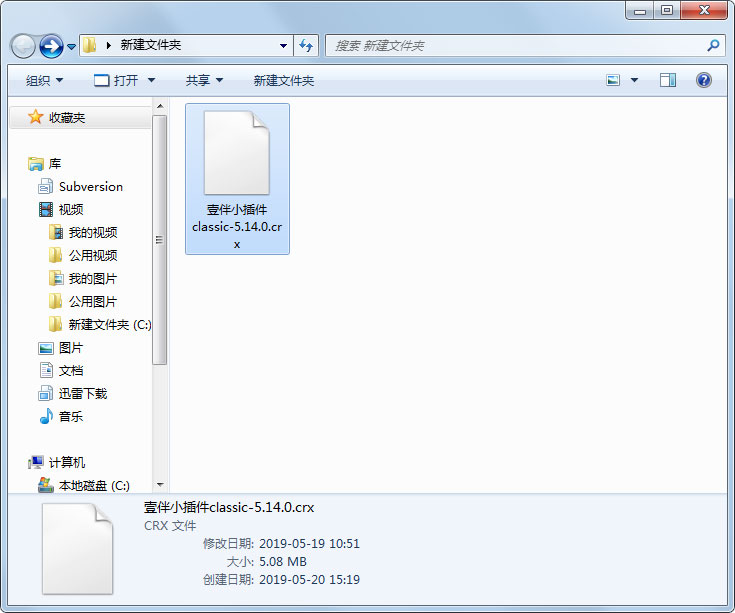Click the help question mark icon
The image size is (735, 613).
[x=704, y=80]
